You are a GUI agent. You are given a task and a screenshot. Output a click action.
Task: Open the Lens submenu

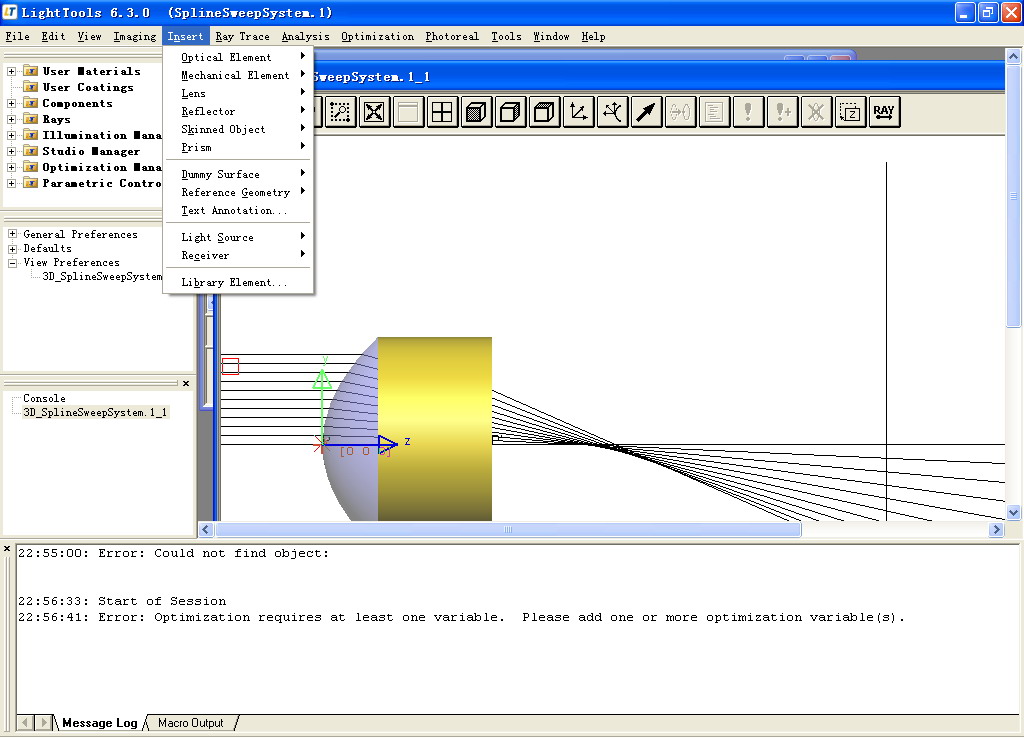click(x=238, y=93)
